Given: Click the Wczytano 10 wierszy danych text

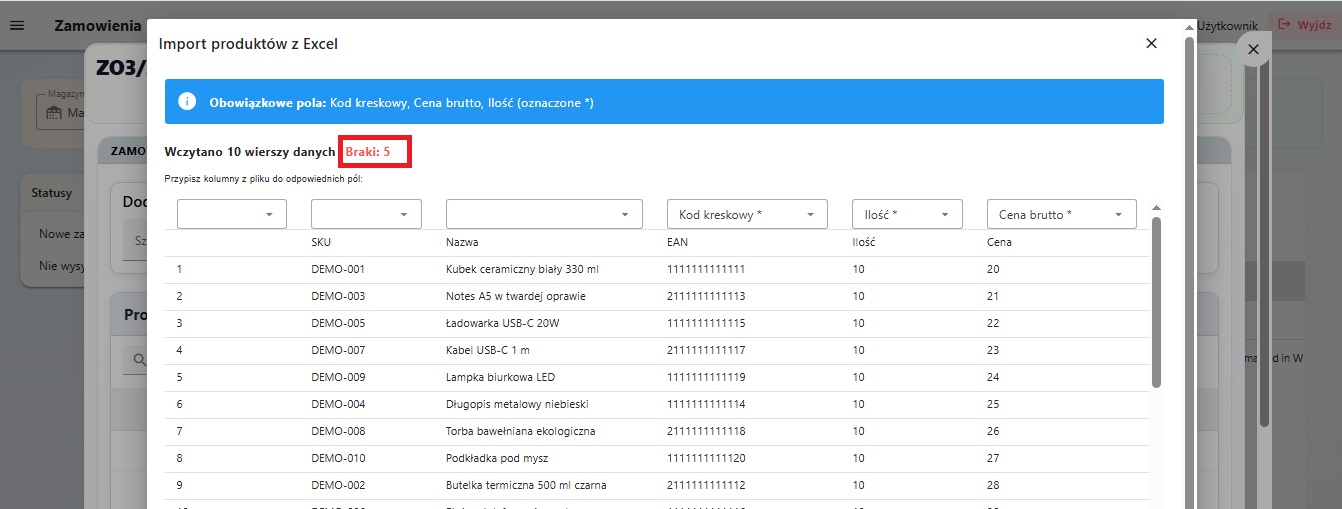Looking at the screenshot, I should click(x=250, y=152).
